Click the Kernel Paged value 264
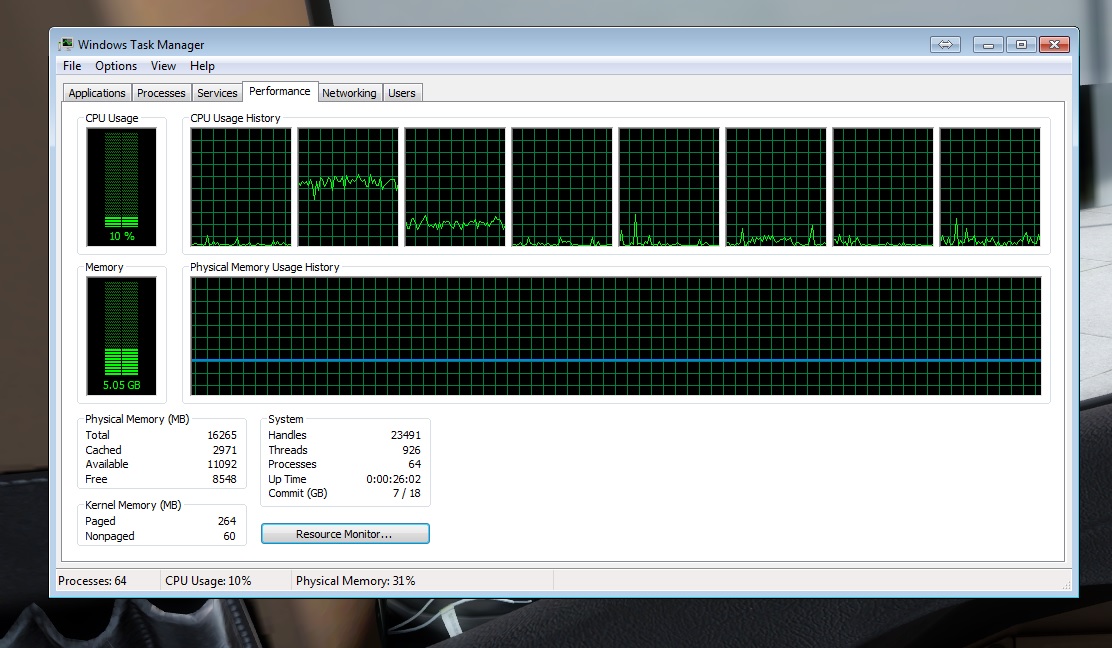Viewport: 1112px width, 648px height. [227, 521]
